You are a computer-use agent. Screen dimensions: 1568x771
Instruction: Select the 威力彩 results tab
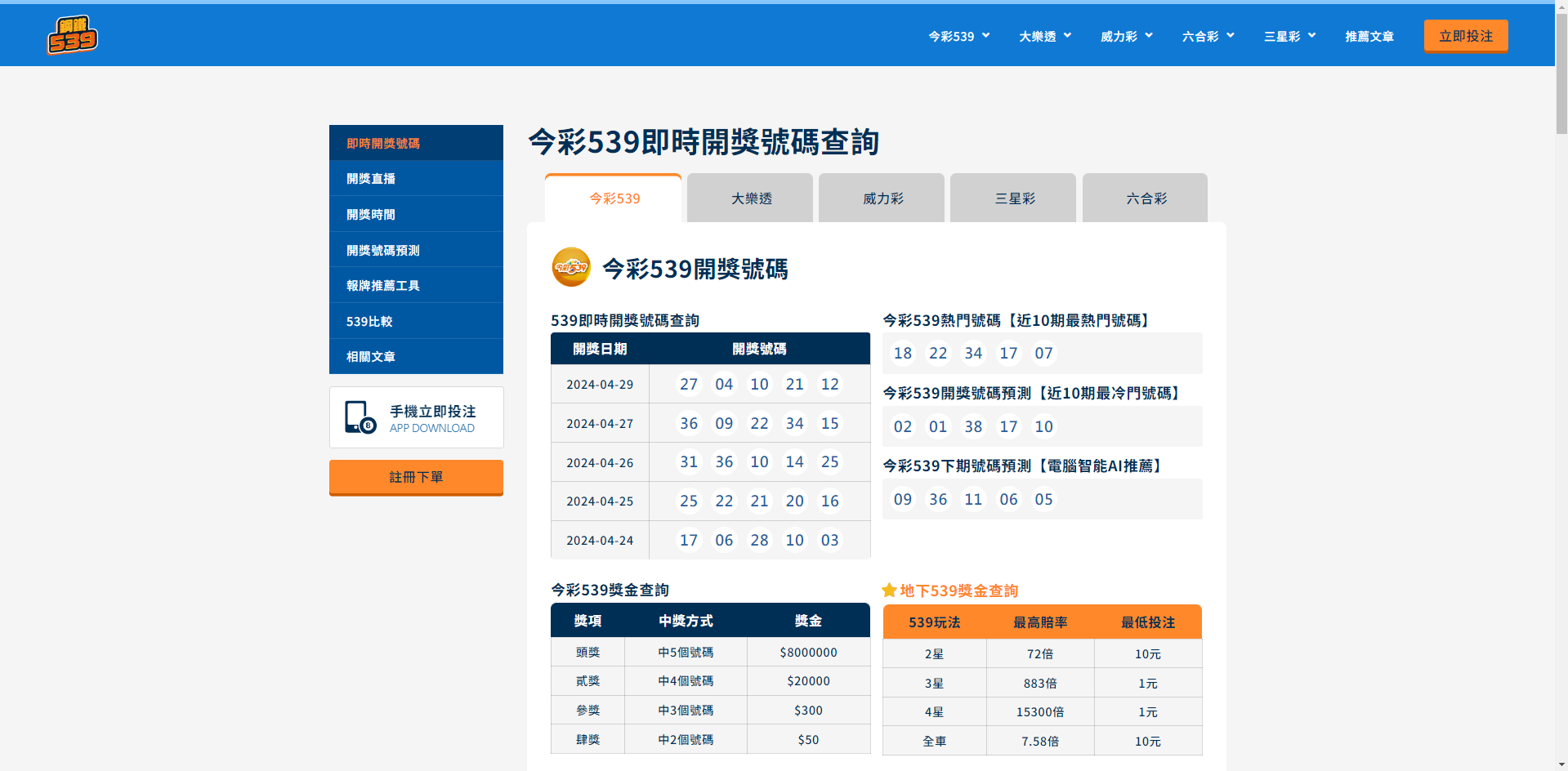tap(882, 198)
